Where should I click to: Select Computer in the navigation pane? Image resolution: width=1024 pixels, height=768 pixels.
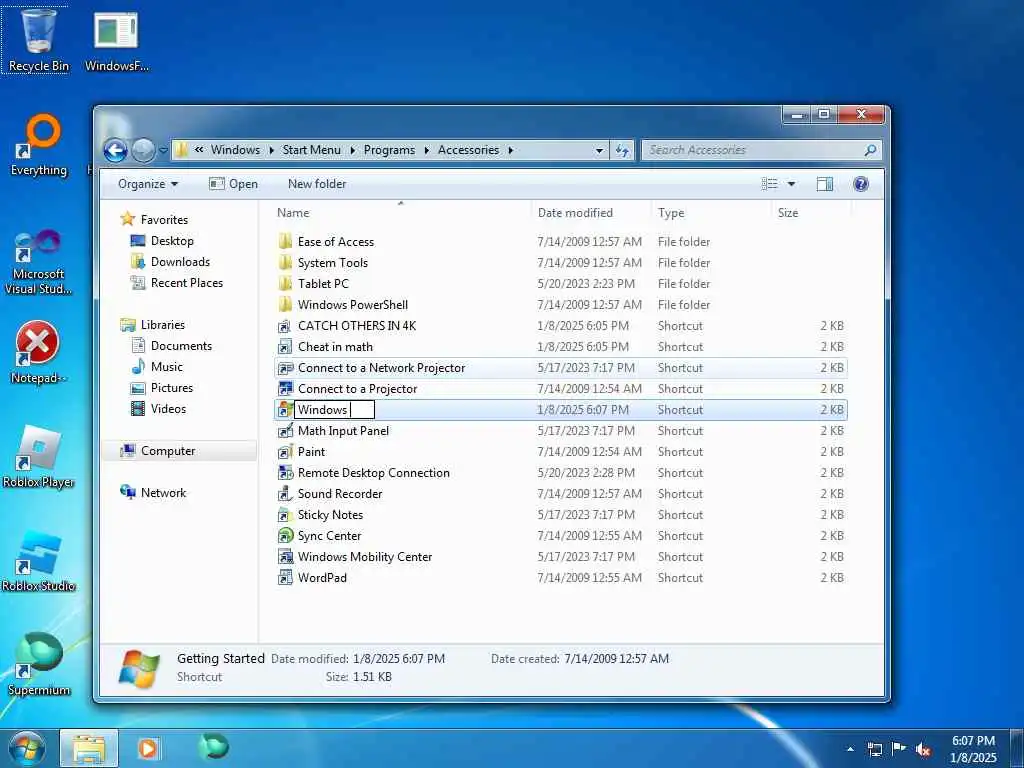pos(180,451)
